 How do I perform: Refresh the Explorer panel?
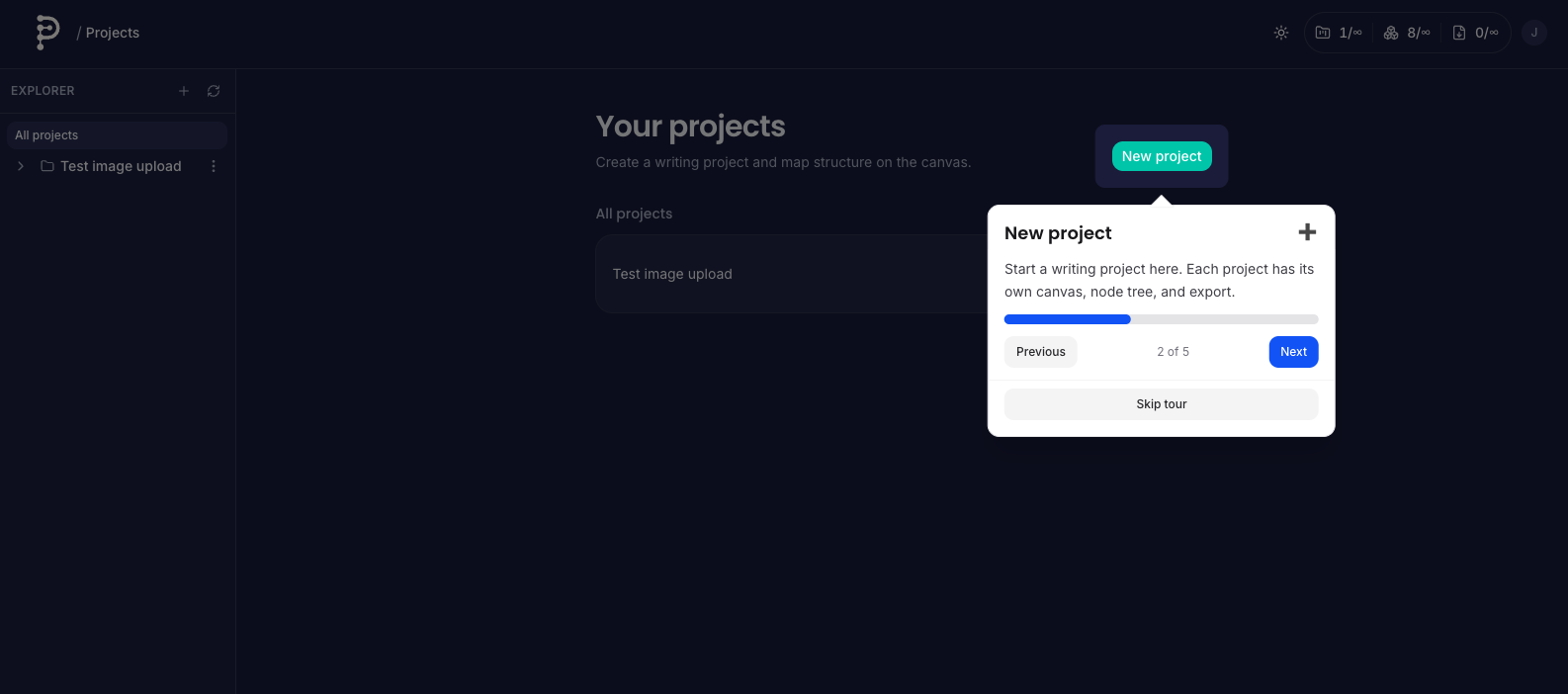click(214, 91)
